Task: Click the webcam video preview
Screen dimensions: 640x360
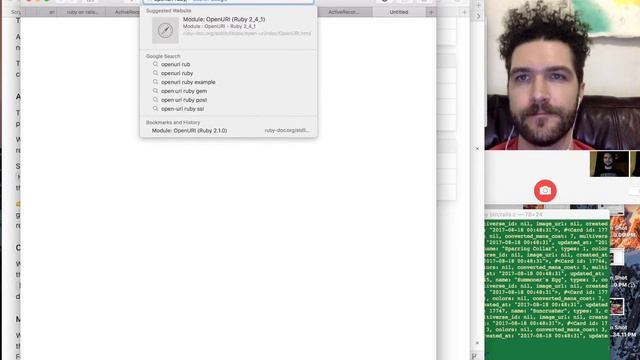Action: (x=562, y=75)
